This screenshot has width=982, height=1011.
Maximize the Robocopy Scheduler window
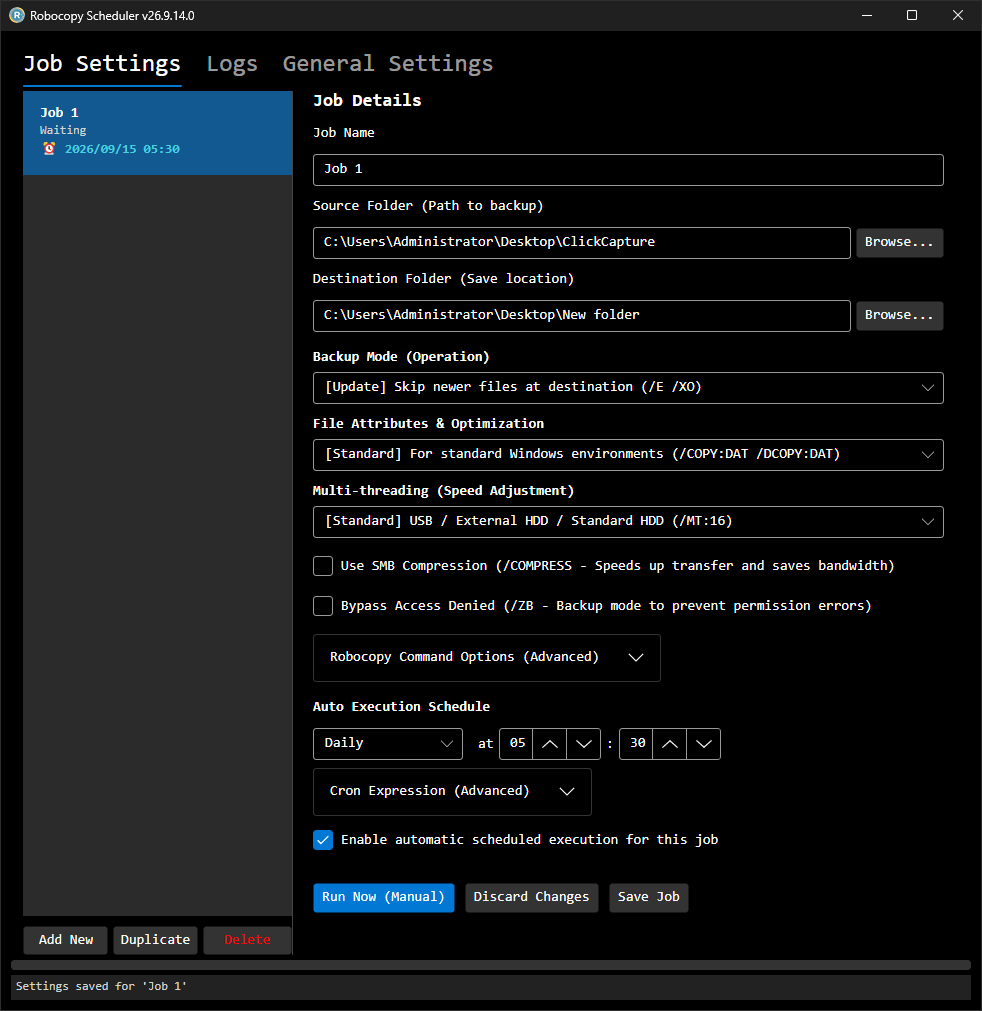912,15
